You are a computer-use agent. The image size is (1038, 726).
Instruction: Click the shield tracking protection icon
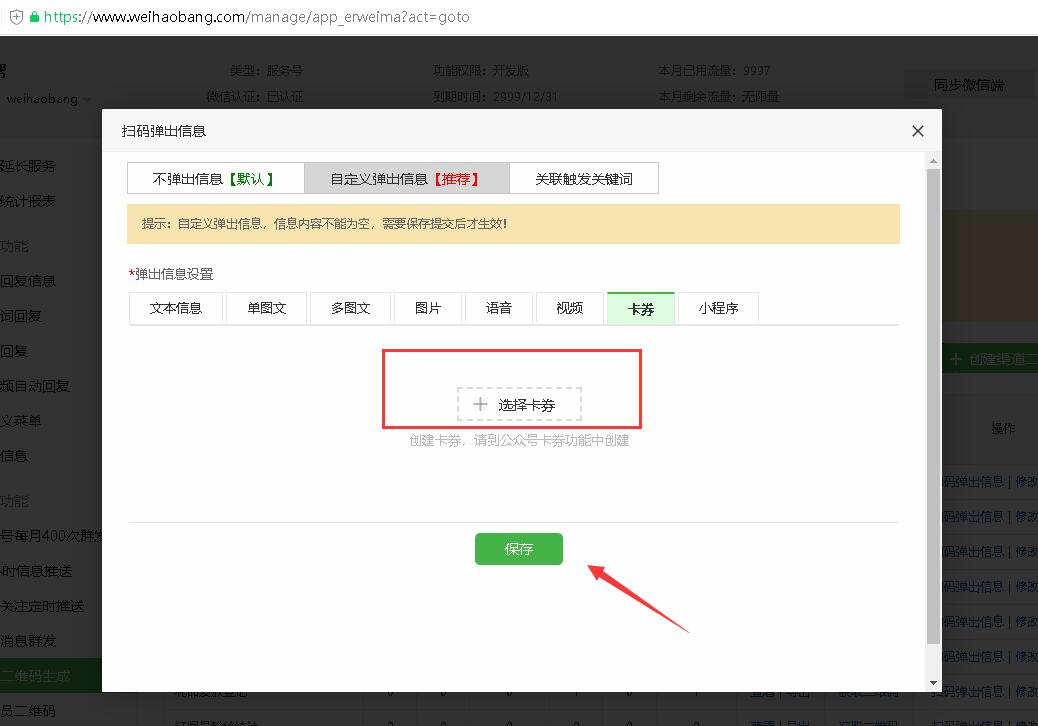pos(17,17)
